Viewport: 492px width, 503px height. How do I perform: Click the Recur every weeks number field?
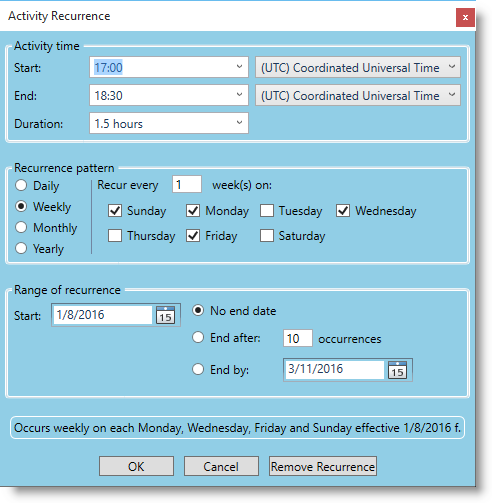pos(187,184)
